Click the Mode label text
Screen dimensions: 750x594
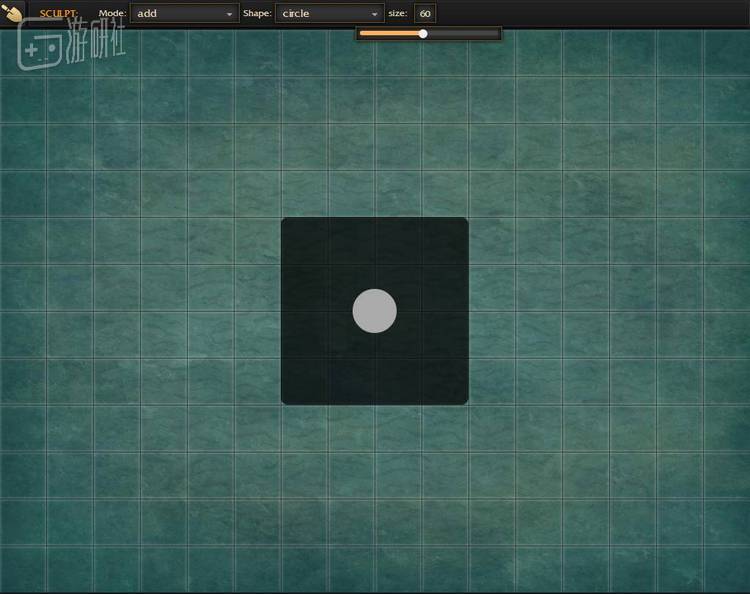(x=112, y=14)
